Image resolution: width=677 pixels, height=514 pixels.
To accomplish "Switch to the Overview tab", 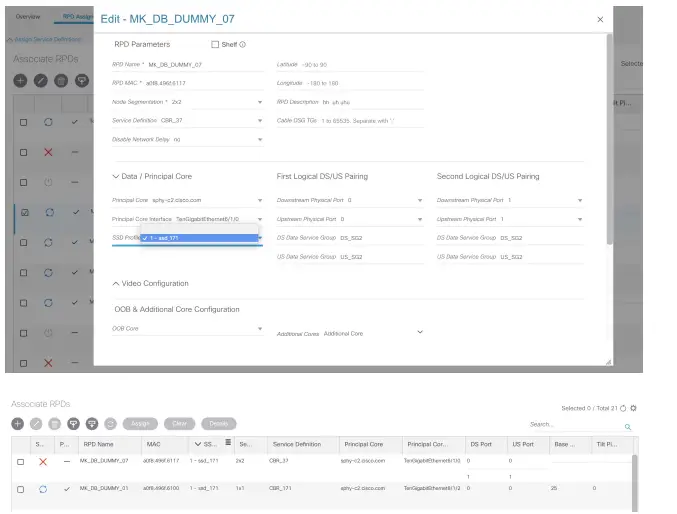I will click(x=28, y=17).
